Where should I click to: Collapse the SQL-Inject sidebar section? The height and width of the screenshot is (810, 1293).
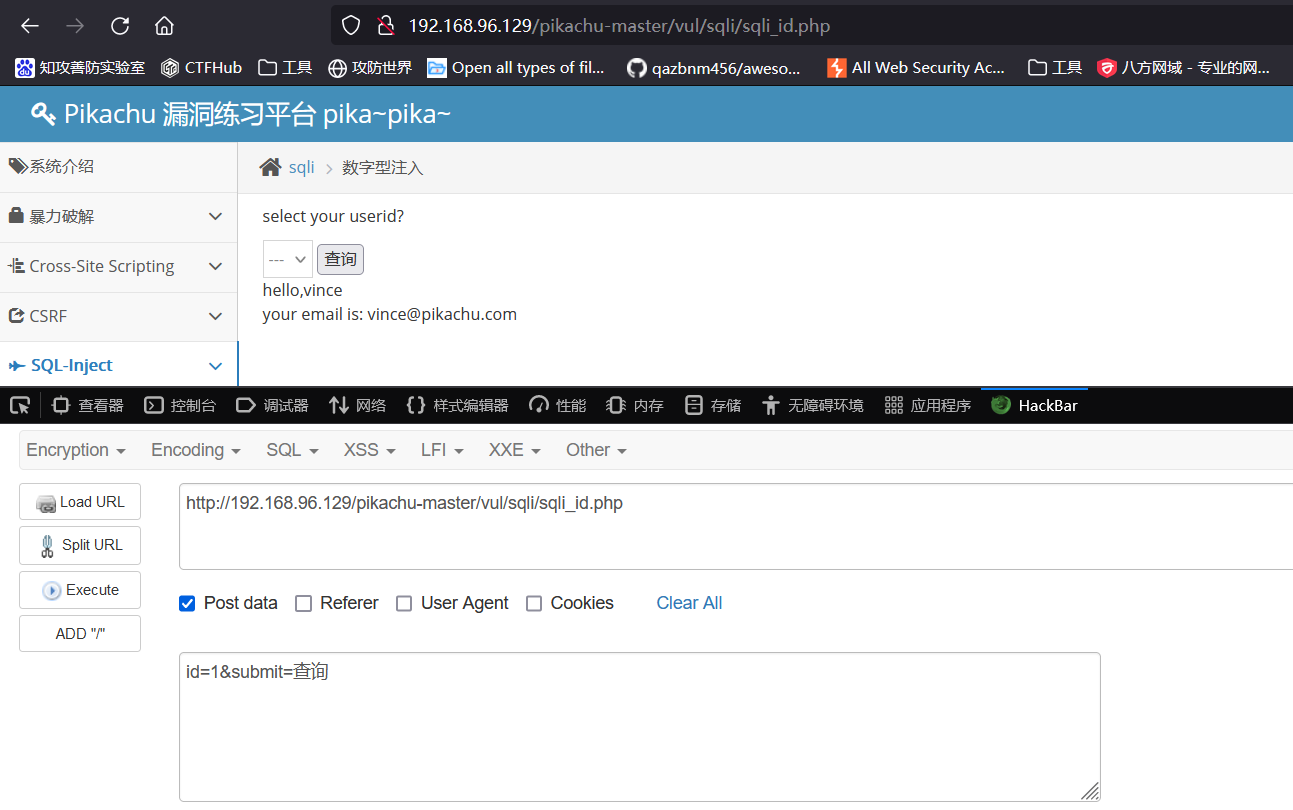(x=119, y=366)
